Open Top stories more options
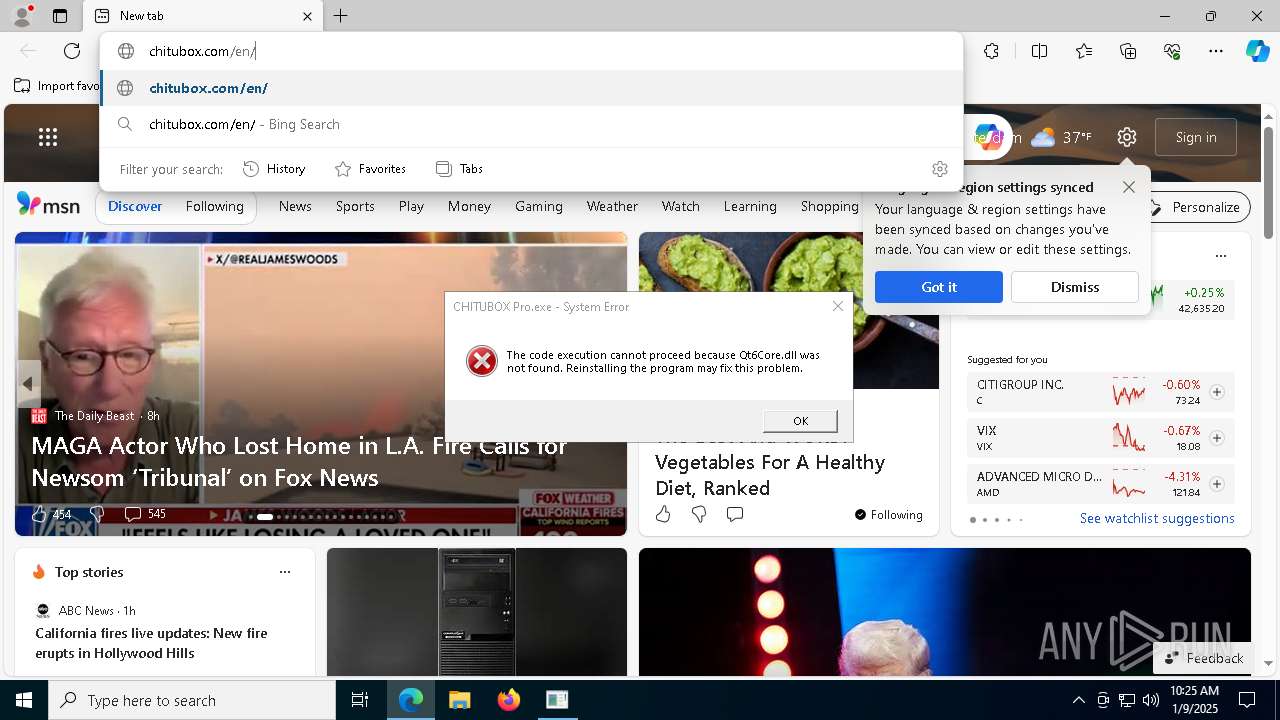The image size is (1280, 720). coord(285,572)
